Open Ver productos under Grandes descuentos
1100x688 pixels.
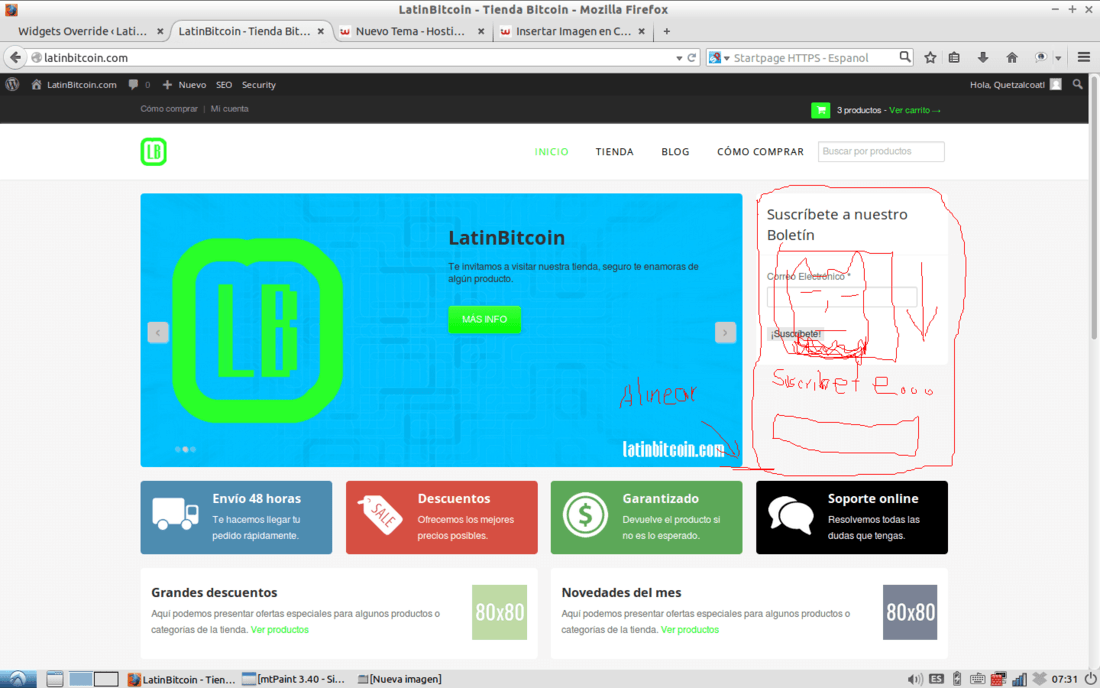[x=279, y=630]
